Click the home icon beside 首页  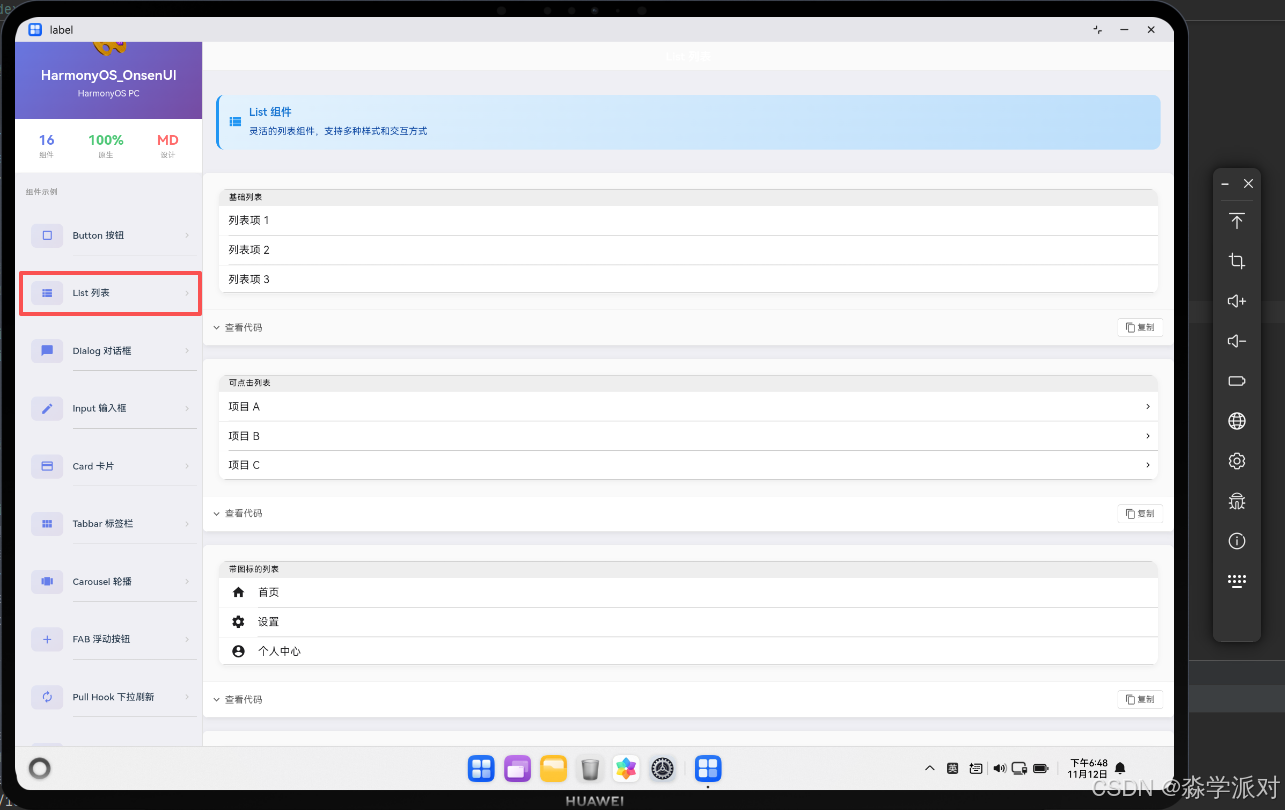238,592
